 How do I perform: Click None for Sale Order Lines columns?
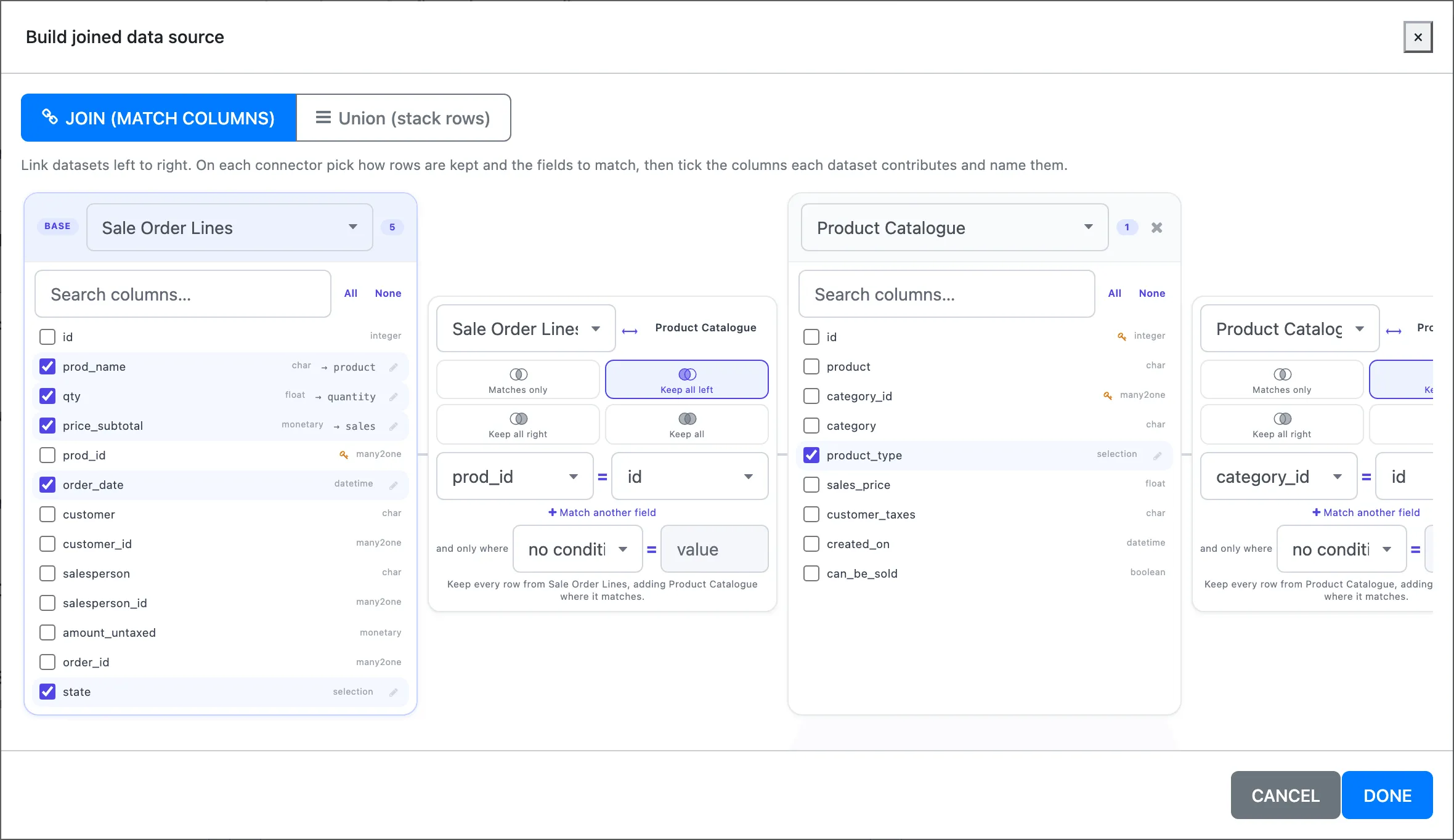point(388,293)
